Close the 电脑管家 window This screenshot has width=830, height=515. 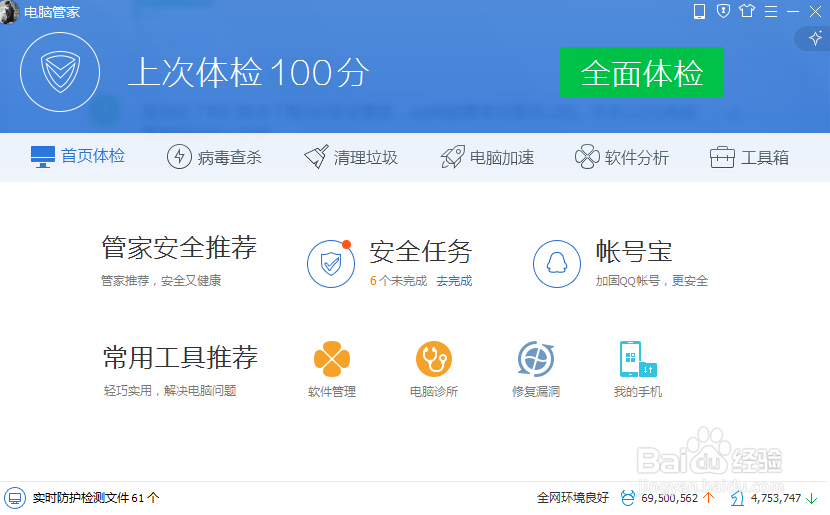815,11
